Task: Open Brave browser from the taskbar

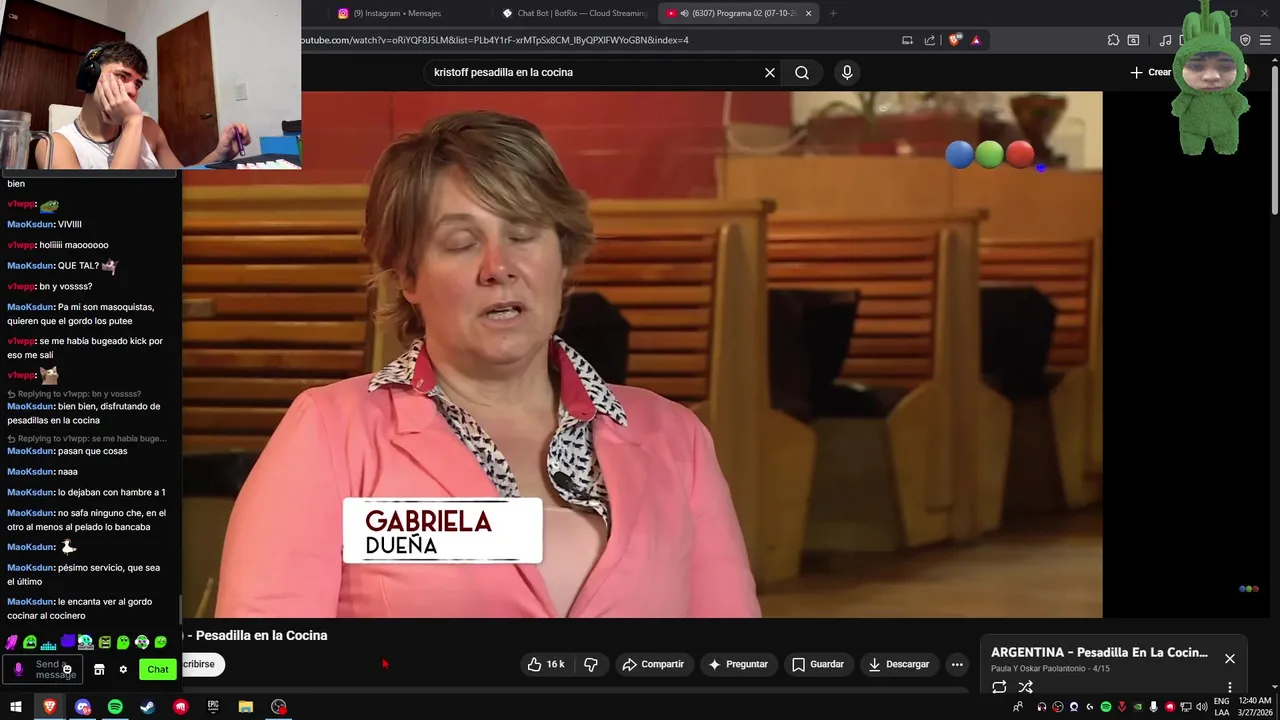Action: [49, 707]
